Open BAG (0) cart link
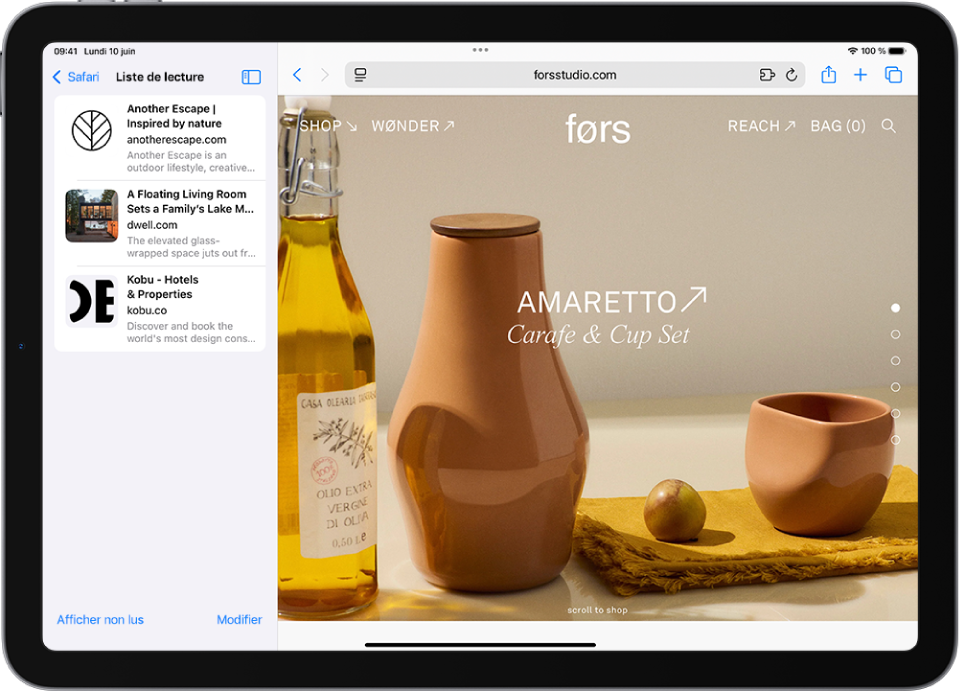 coord(837,126)
